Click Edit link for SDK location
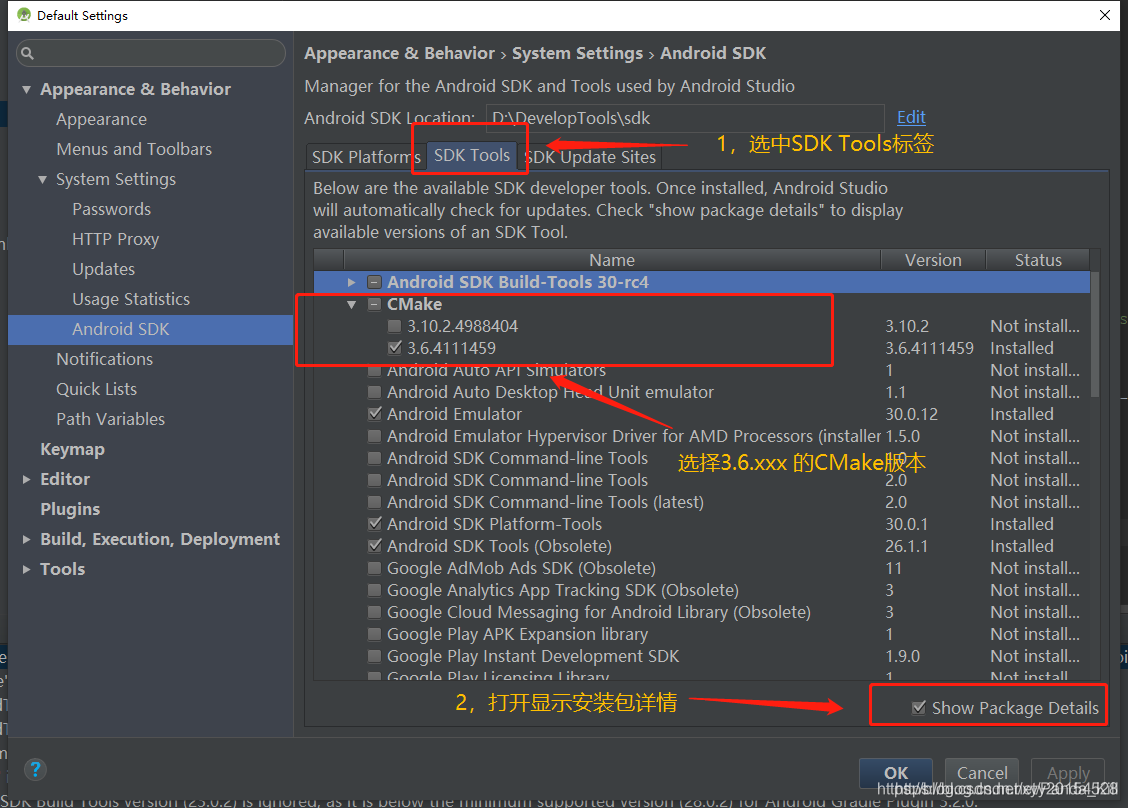1128x808 pixels. tap(911, 117)
